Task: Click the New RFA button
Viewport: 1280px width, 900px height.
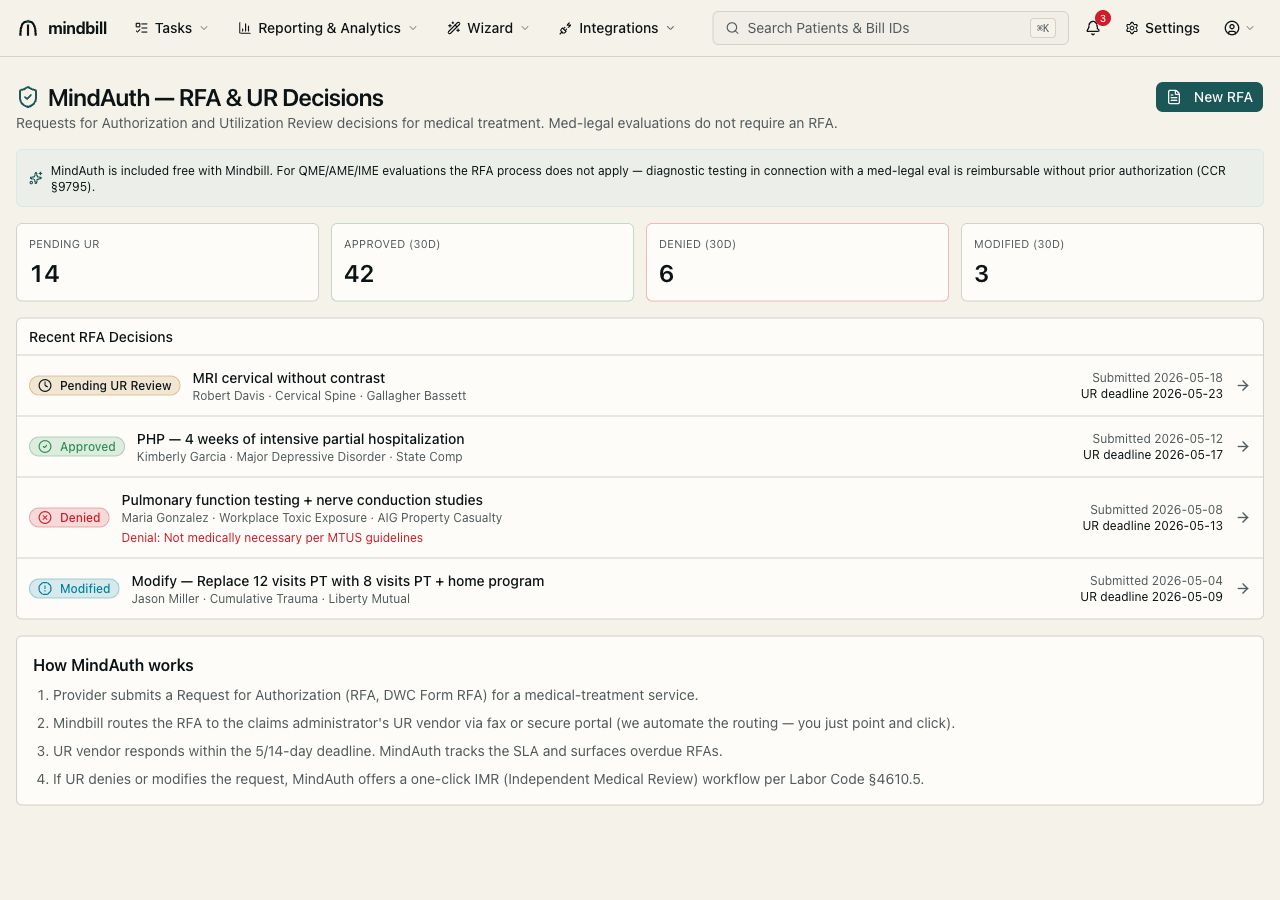Action: pos(1210,97)
